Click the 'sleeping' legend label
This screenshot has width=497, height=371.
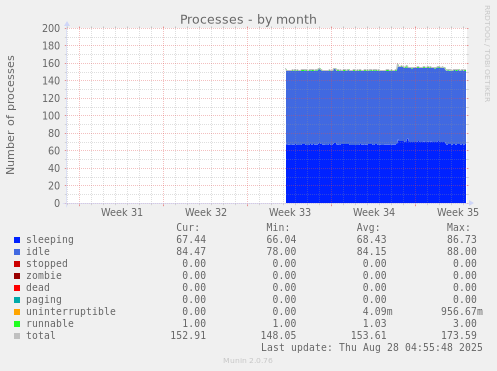click(x=50, y=240)
